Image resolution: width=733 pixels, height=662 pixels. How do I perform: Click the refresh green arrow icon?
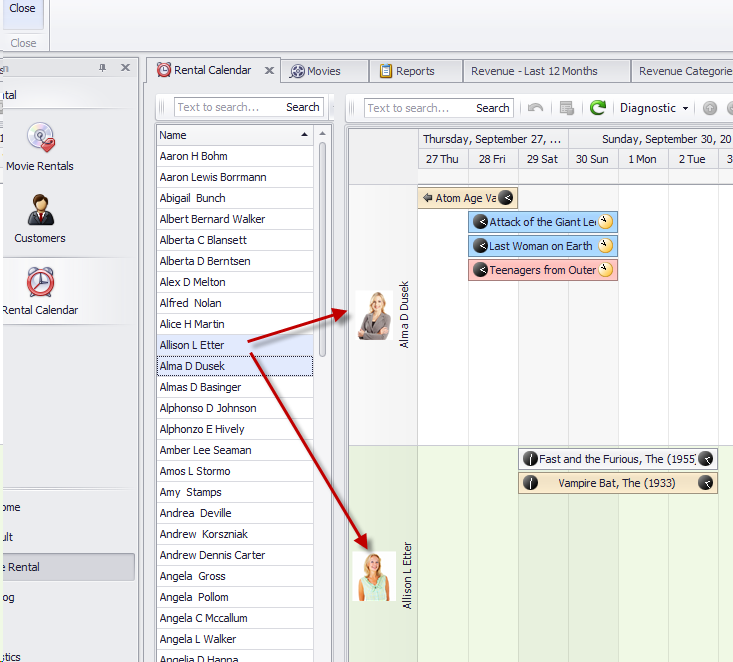tap(597, 108)
